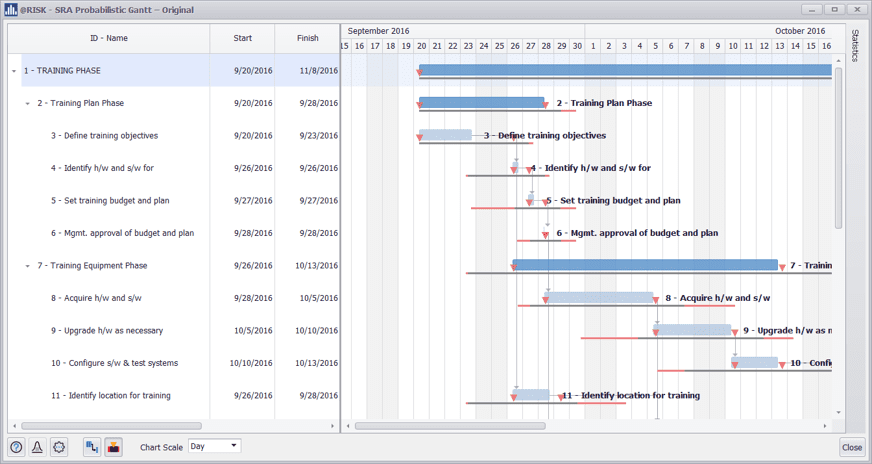Click the 2 - Training Plan Phase Gantt bar

481,102
